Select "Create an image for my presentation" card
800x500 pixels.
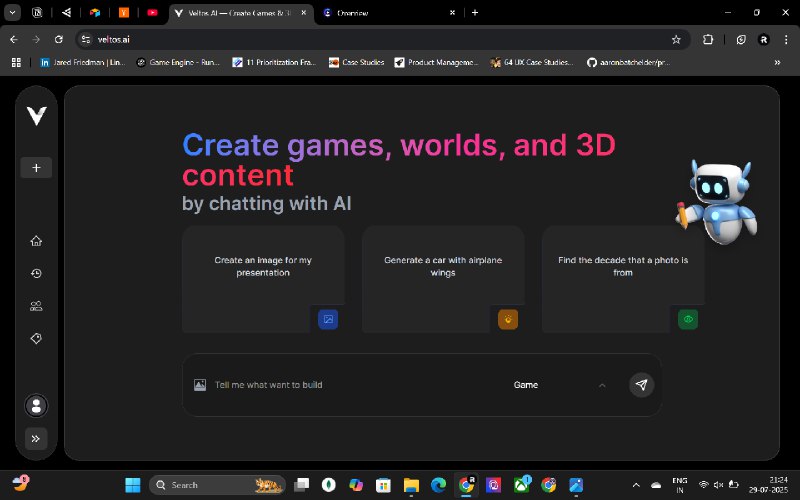263,278
